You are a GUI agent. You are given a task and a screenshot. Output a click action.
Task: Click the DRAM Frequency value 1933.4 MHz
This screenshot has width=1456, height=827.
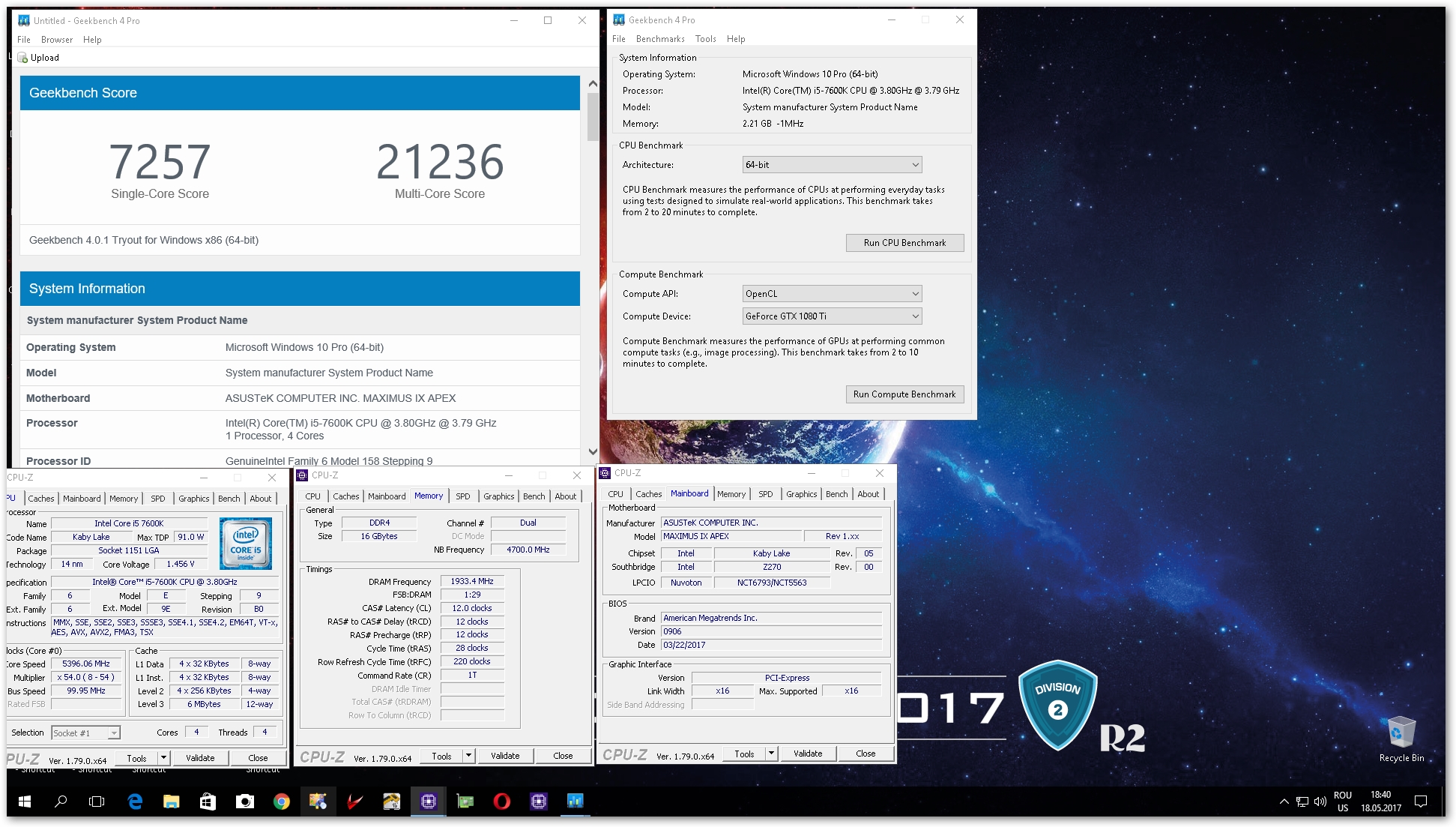pyautogui.click(x=472, y=582)
